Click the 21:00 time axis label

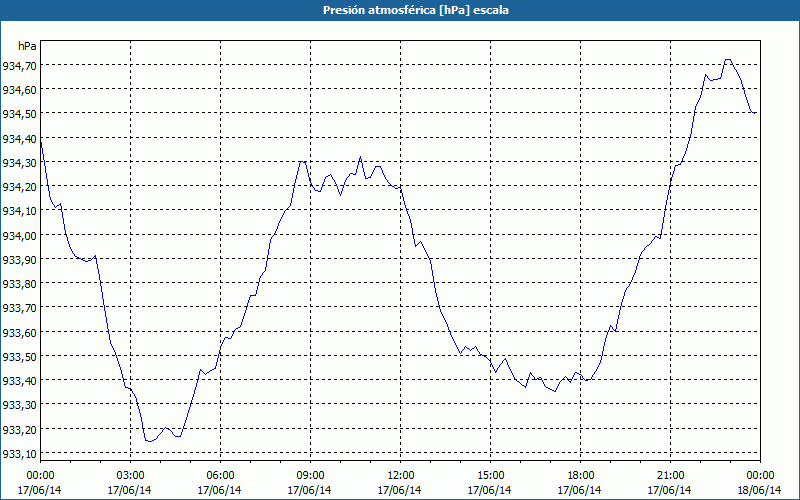[670, 476]
